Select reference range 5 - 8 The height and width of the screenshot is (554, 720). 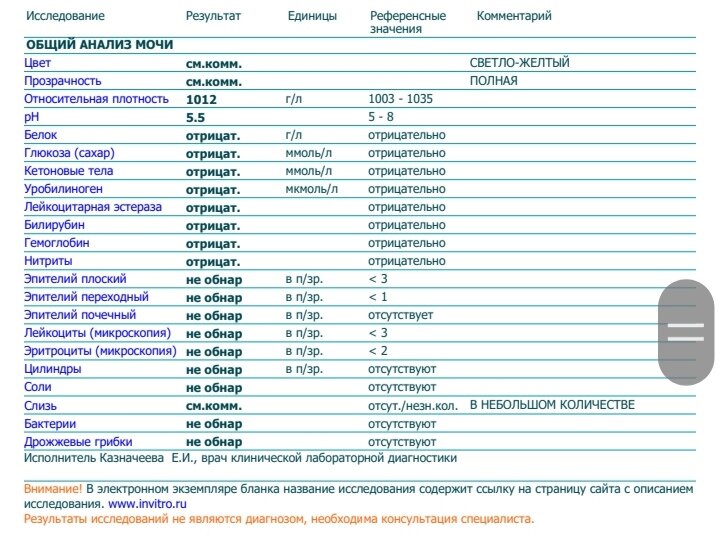[x=381, y=117]
